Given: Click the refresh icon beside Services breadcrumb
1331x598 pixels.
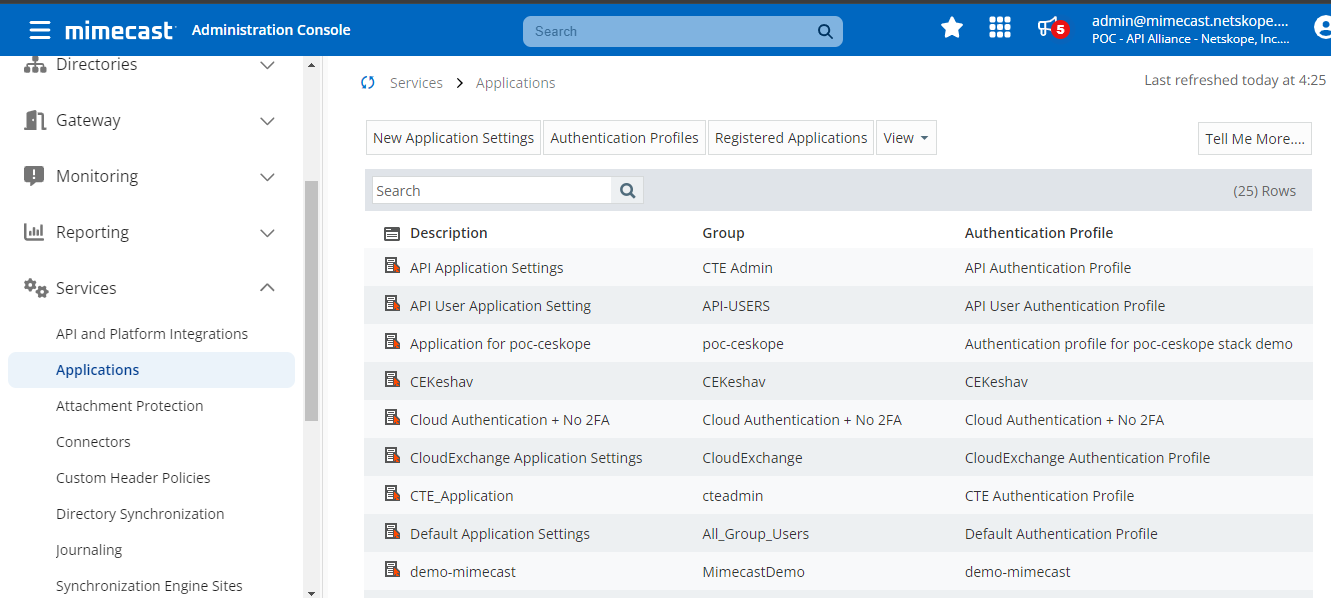Looking at the screenshot, I should (368, 83).
